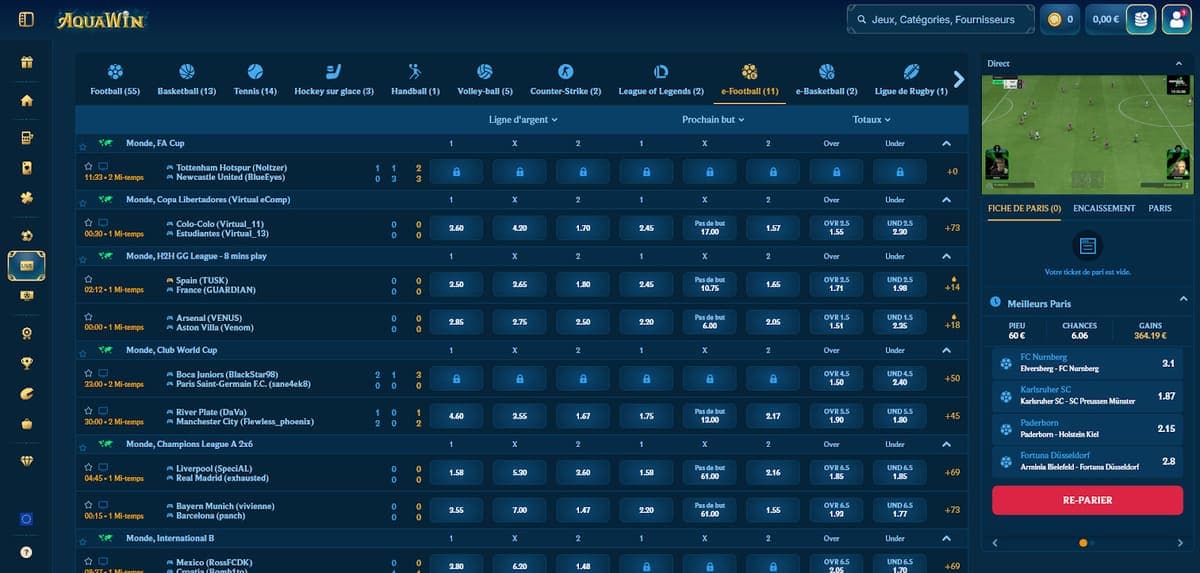The image size is (1200, 573).
Task: Switch to the Encaissement tab
Action: [x=1104, y=209]
